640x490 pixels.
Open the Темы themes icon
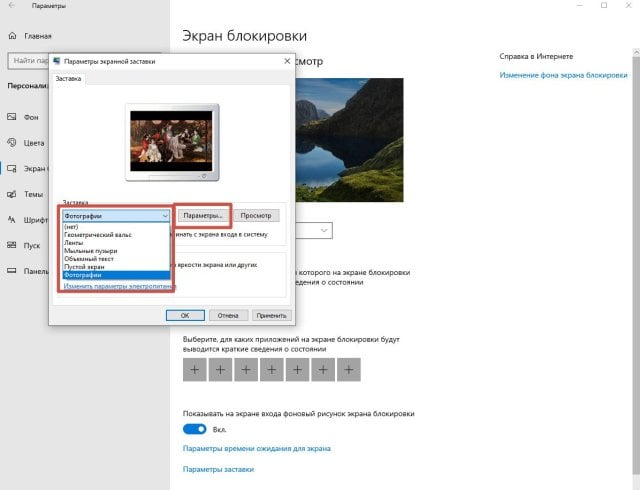click(x=12, y=194)
